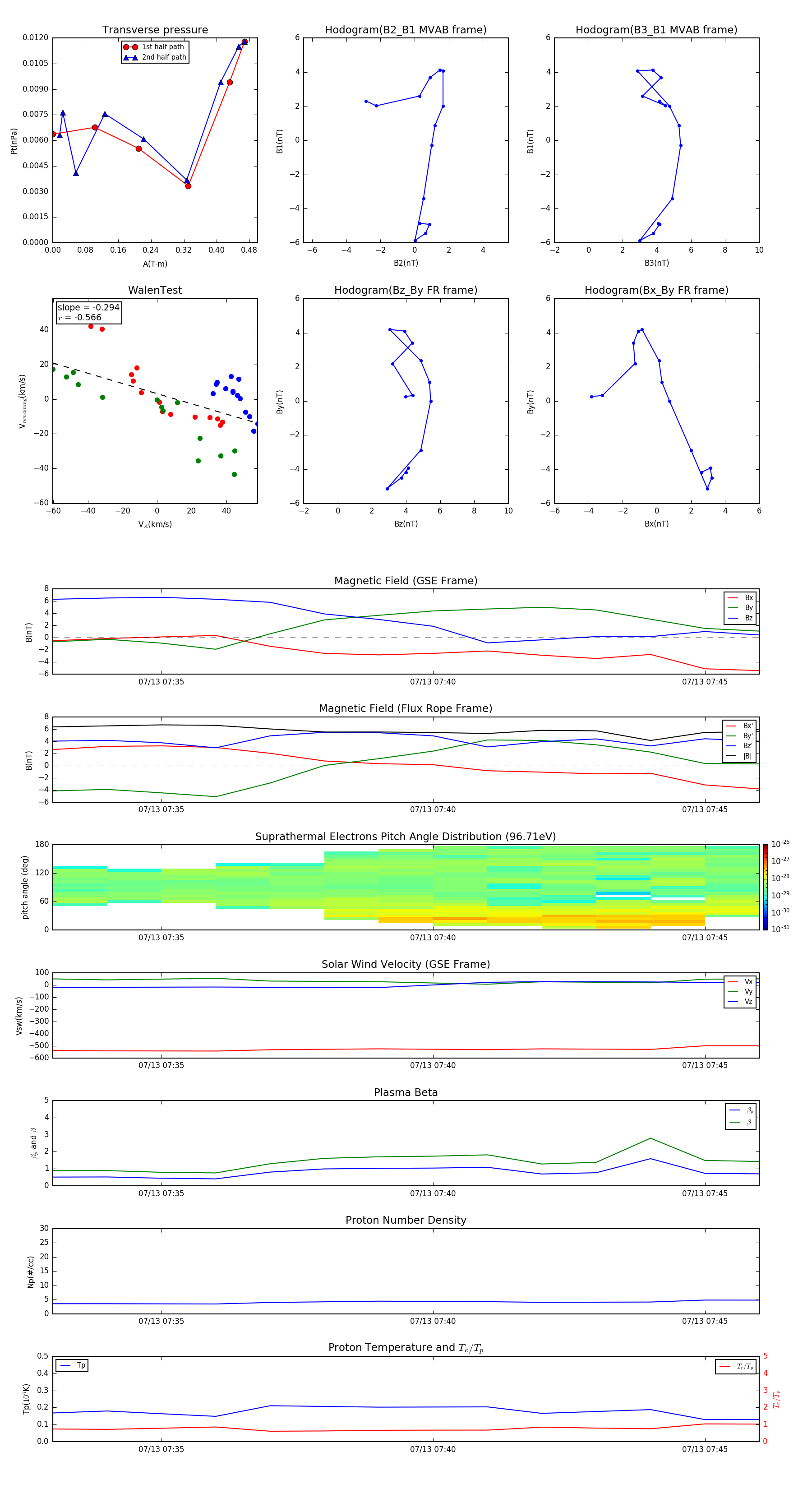This screenshot has width=812, height=1489.
Task: Click the "Hodogram(Bz_By FR frame)" title
Action: pyautogui.click(x=406, y=290)
